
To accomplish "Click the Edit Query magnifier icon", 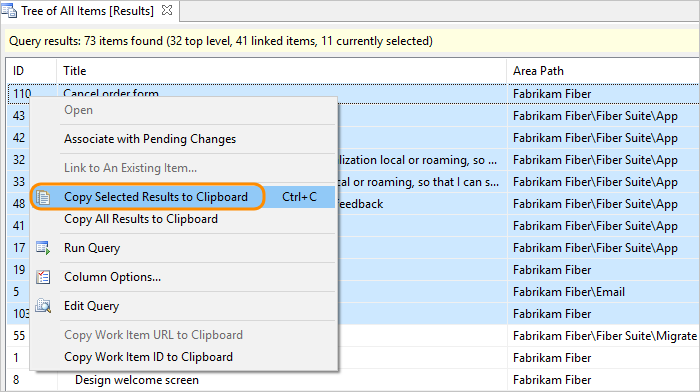I will (x=43, y=306).
